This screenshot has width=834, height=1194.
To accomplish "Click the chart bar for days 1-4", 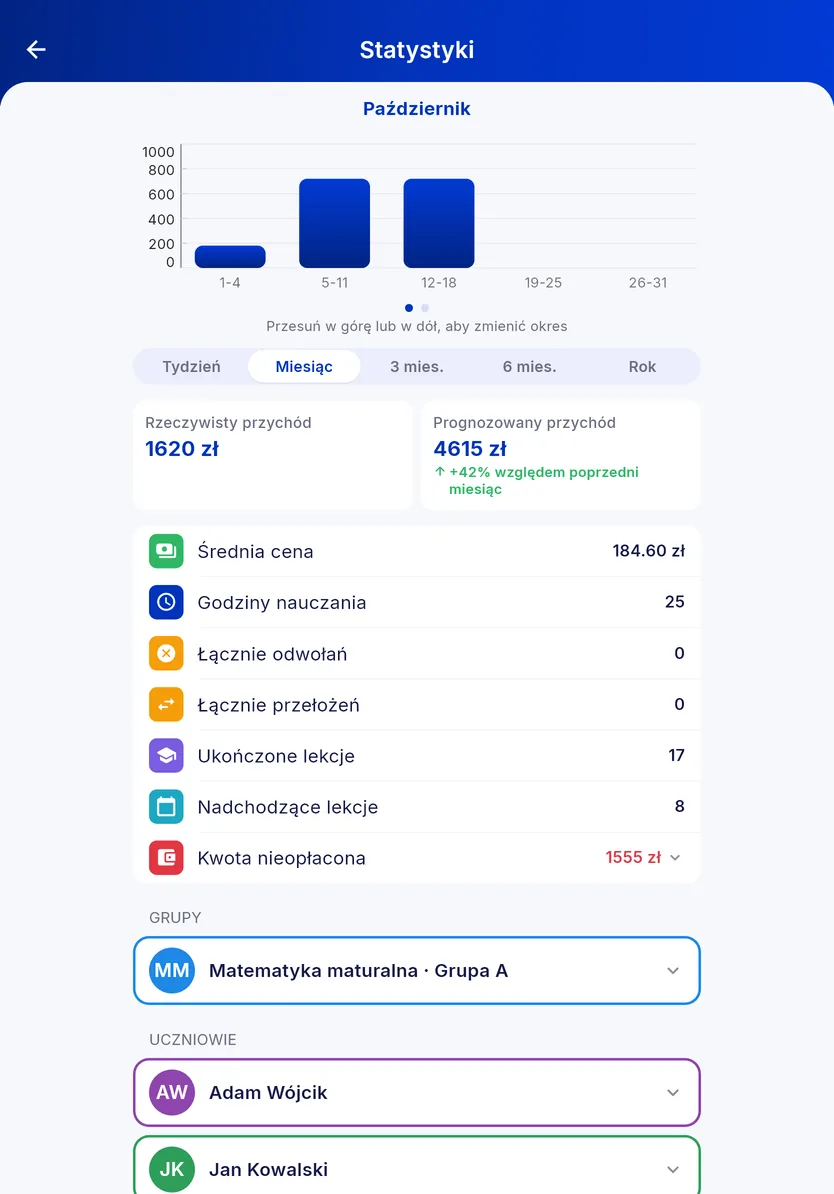I will tap(230, 257).
